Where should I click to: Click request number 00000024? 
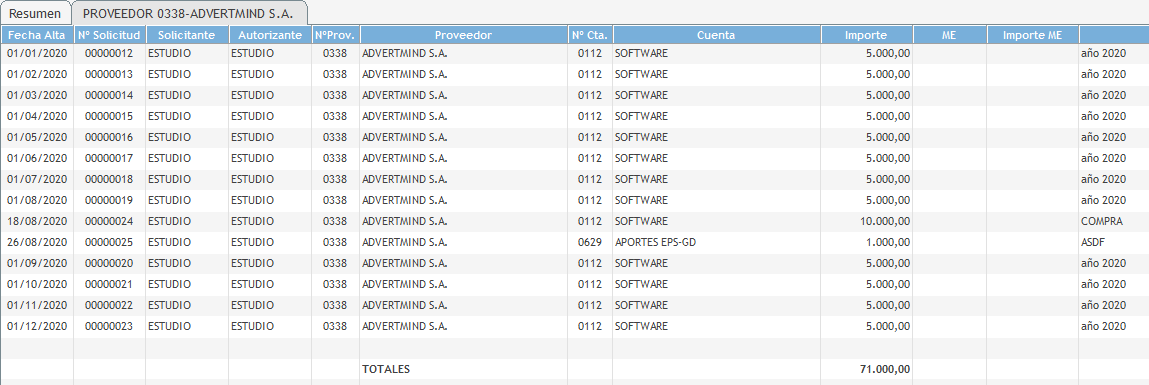click(109, 221)
